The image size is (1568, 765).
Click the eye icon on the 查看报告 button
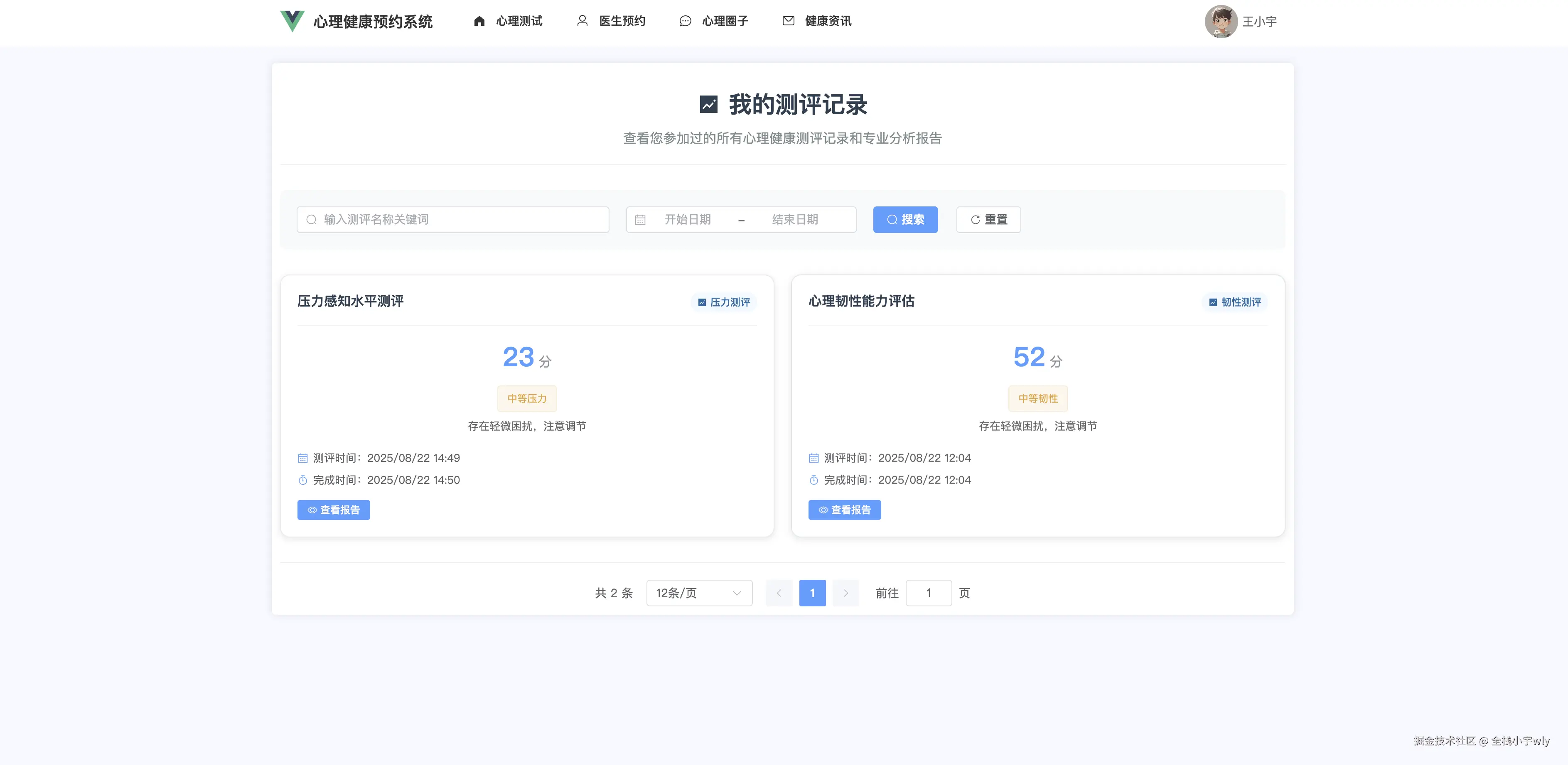(x=312, y=510)
